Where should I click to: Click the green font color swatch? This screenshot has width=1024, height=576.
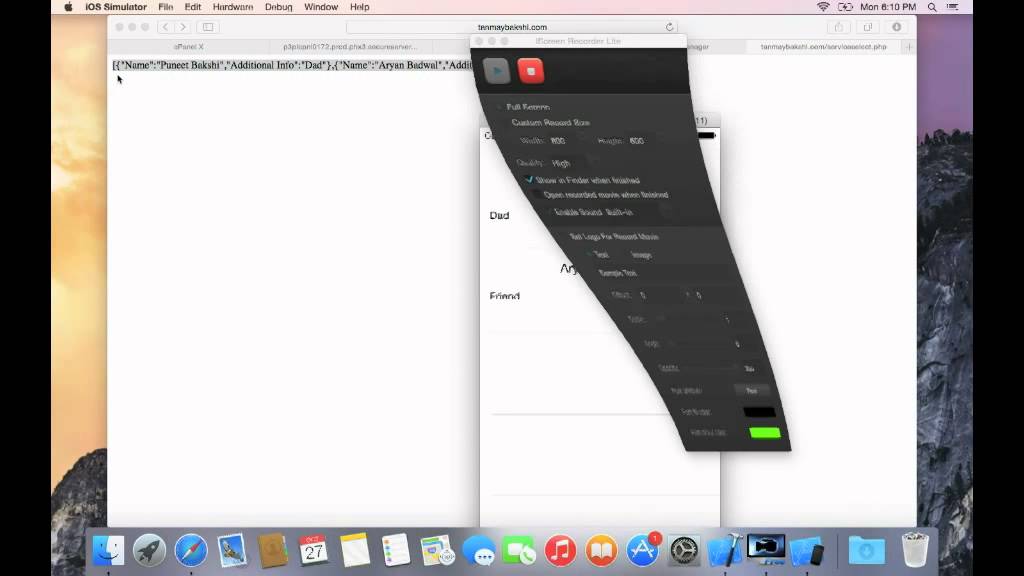point(764,433)
